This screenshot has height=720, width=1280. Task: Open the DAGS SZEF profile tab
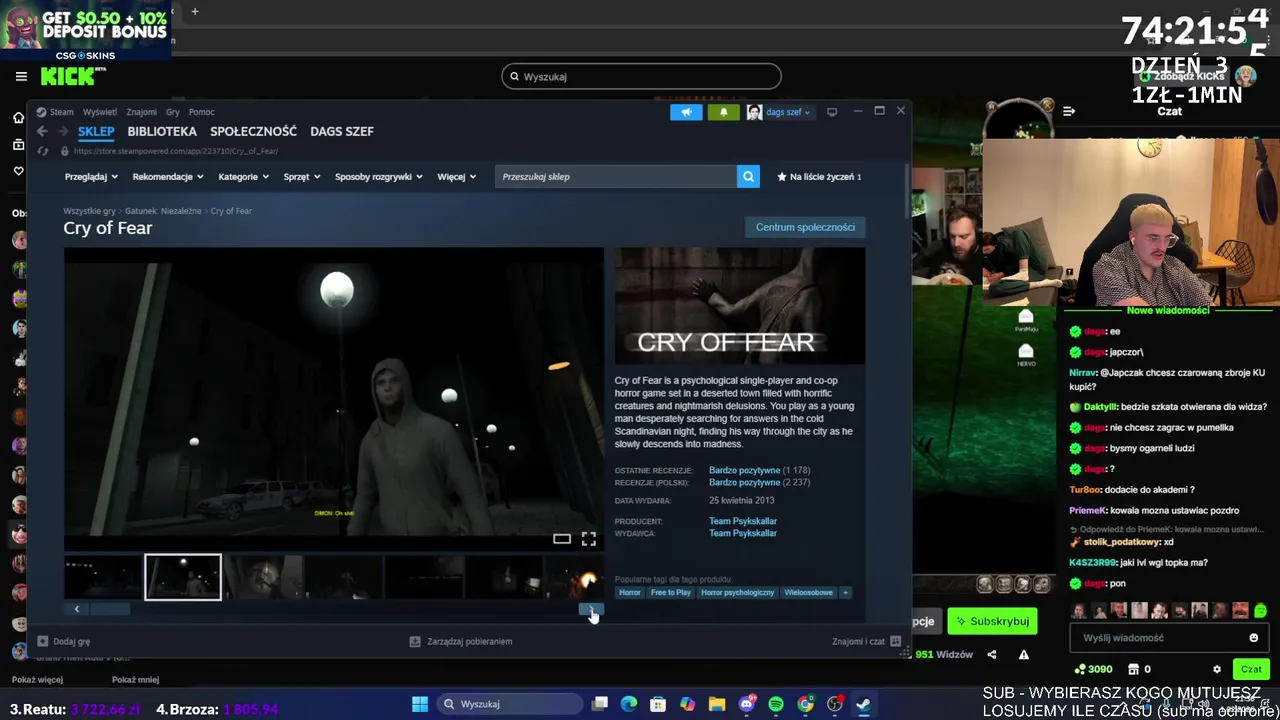click(342, 131)
